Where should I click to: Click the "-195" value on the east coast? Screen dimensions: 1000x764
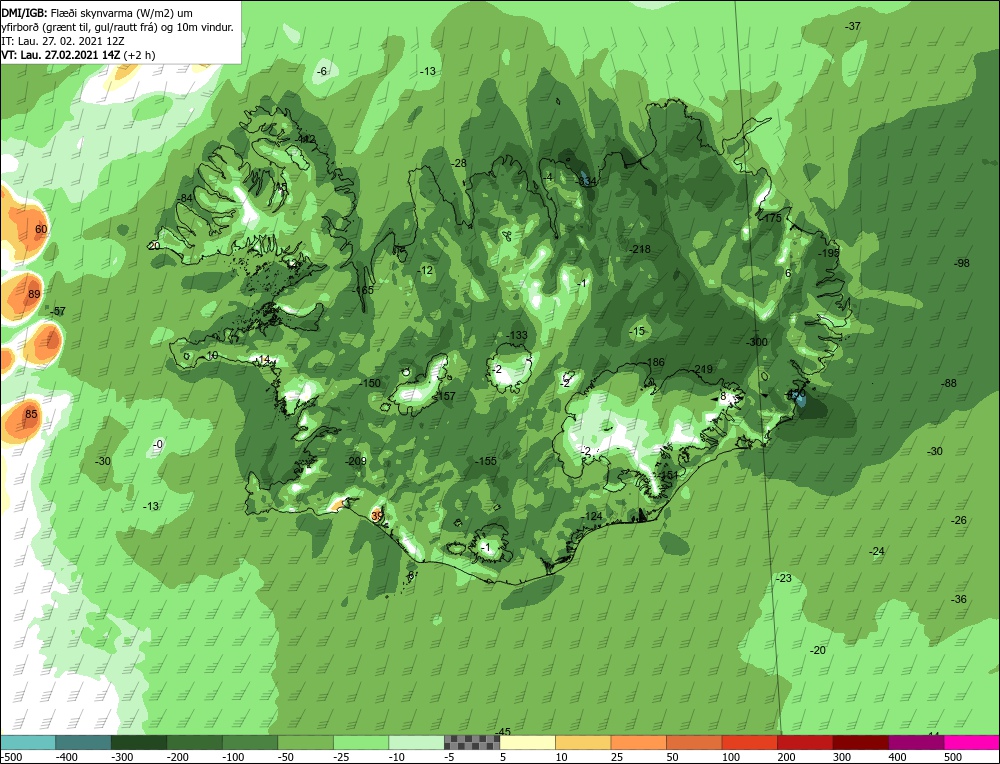[x=829, y=253]
